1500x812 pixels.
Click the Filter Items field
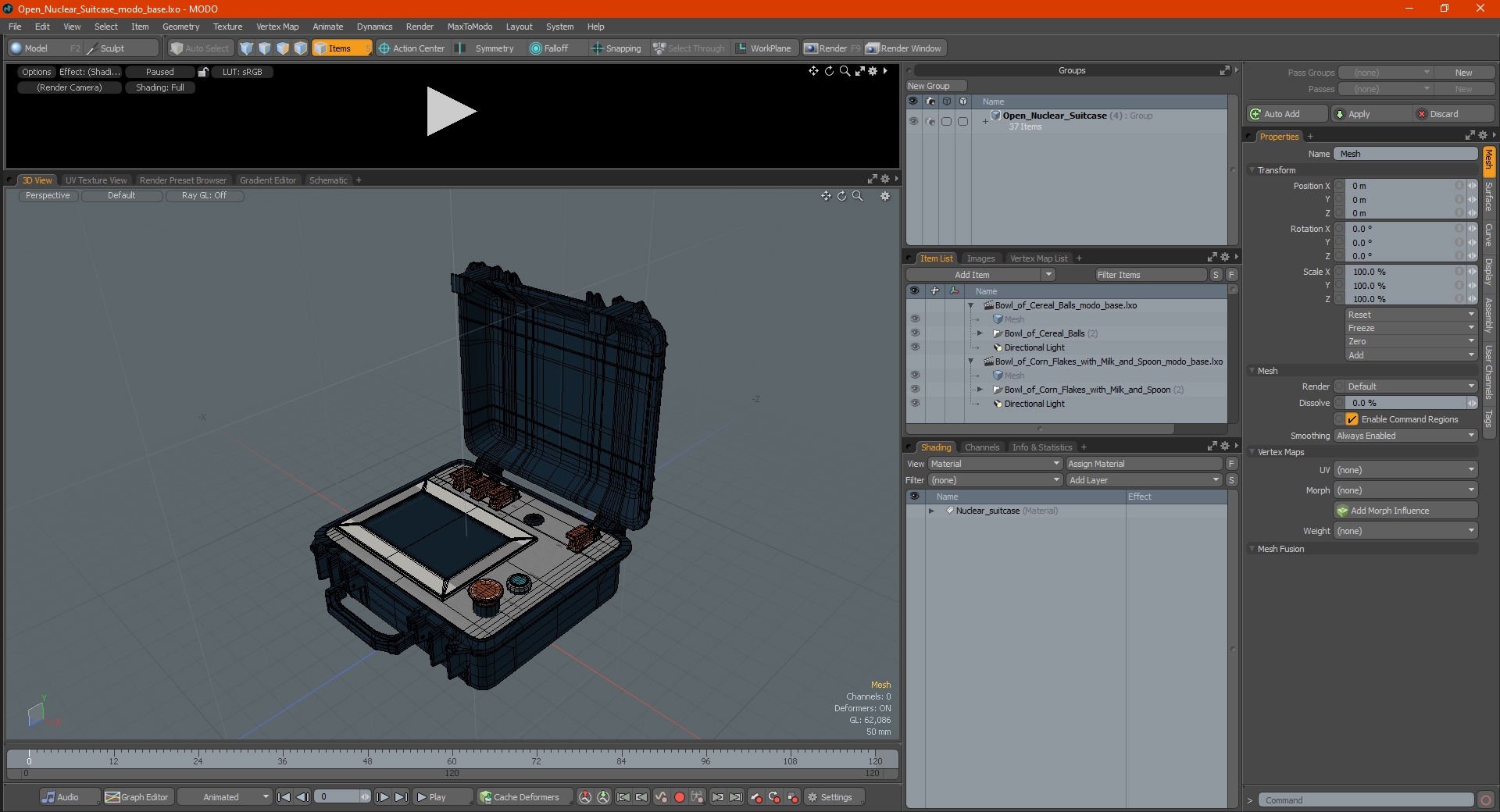pyautogui.click(x=1150, y=275)
